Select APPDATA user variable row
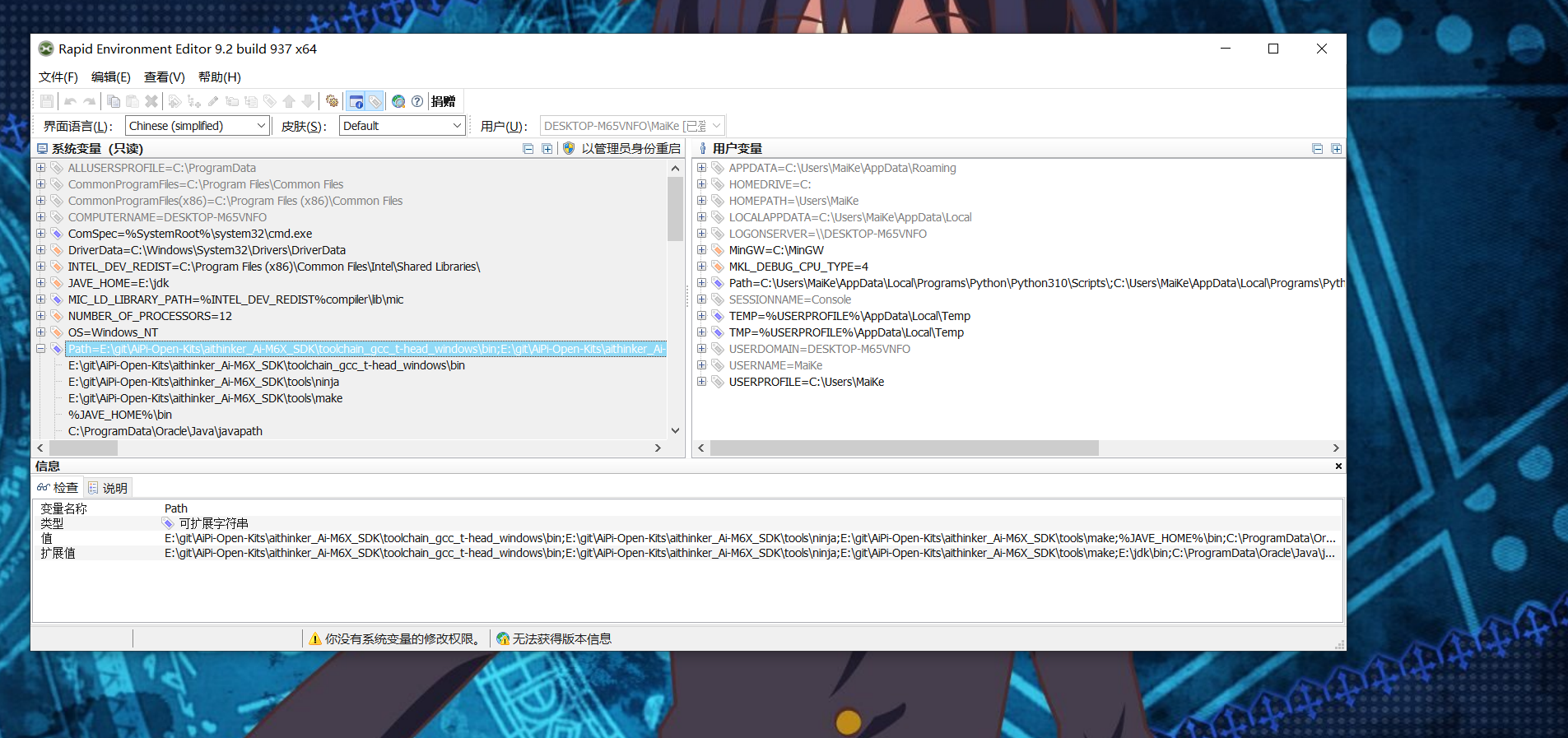Image resolution: width=1568 pixels, height=738 pixels. 843,168
